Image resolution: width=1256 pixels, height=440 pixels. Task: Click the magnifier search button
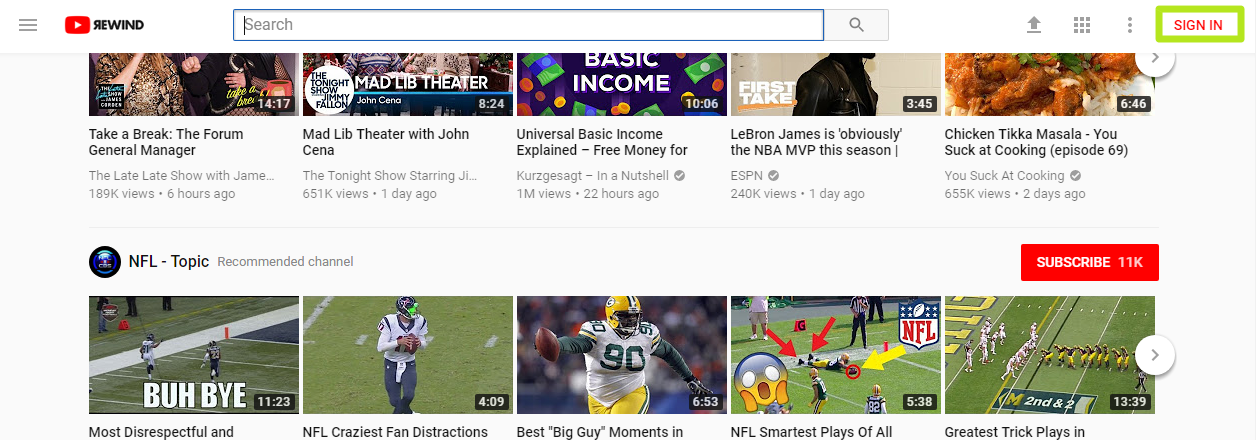856,25
